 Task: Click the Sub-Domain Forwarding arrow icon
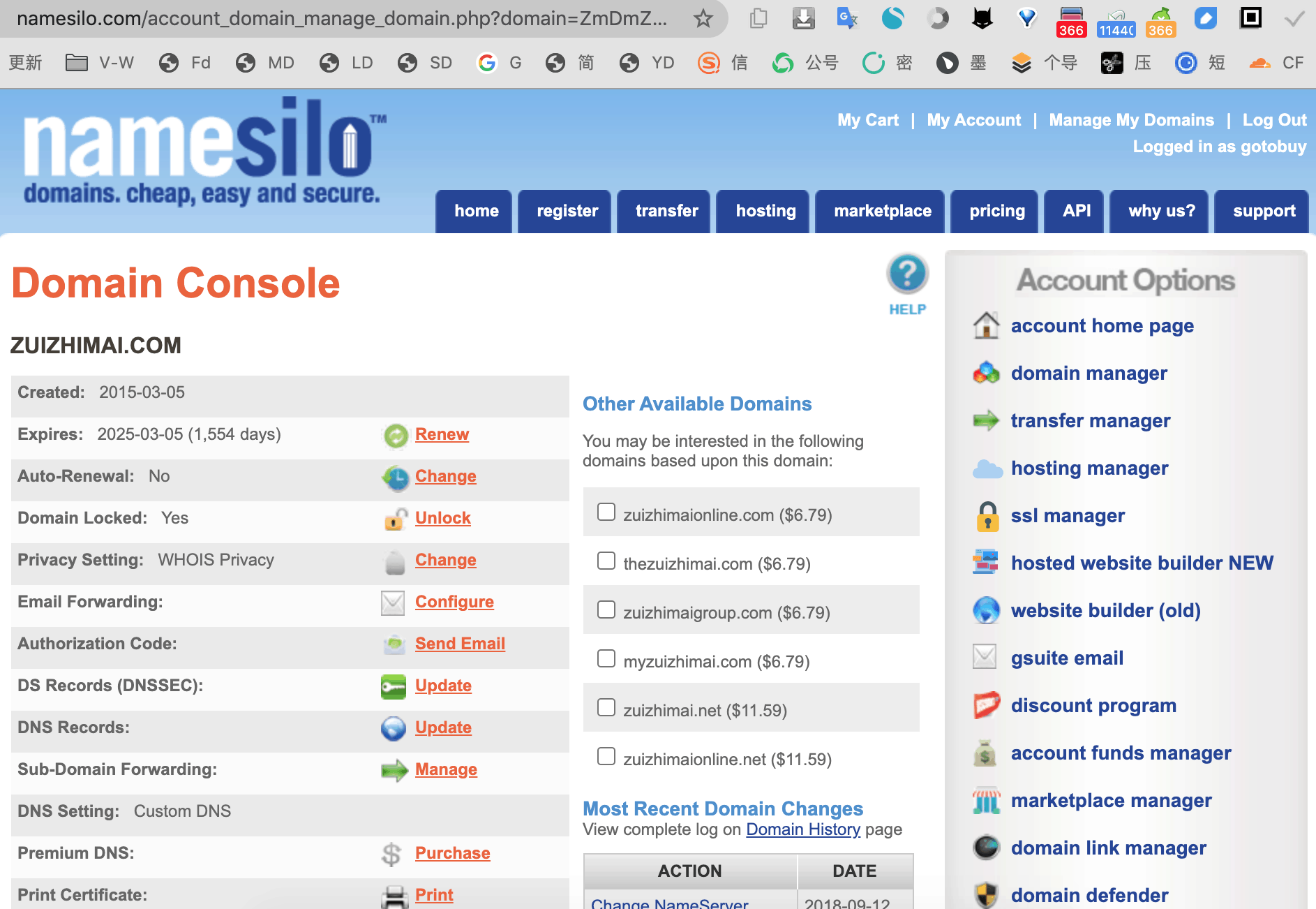[x=394, y=771]
